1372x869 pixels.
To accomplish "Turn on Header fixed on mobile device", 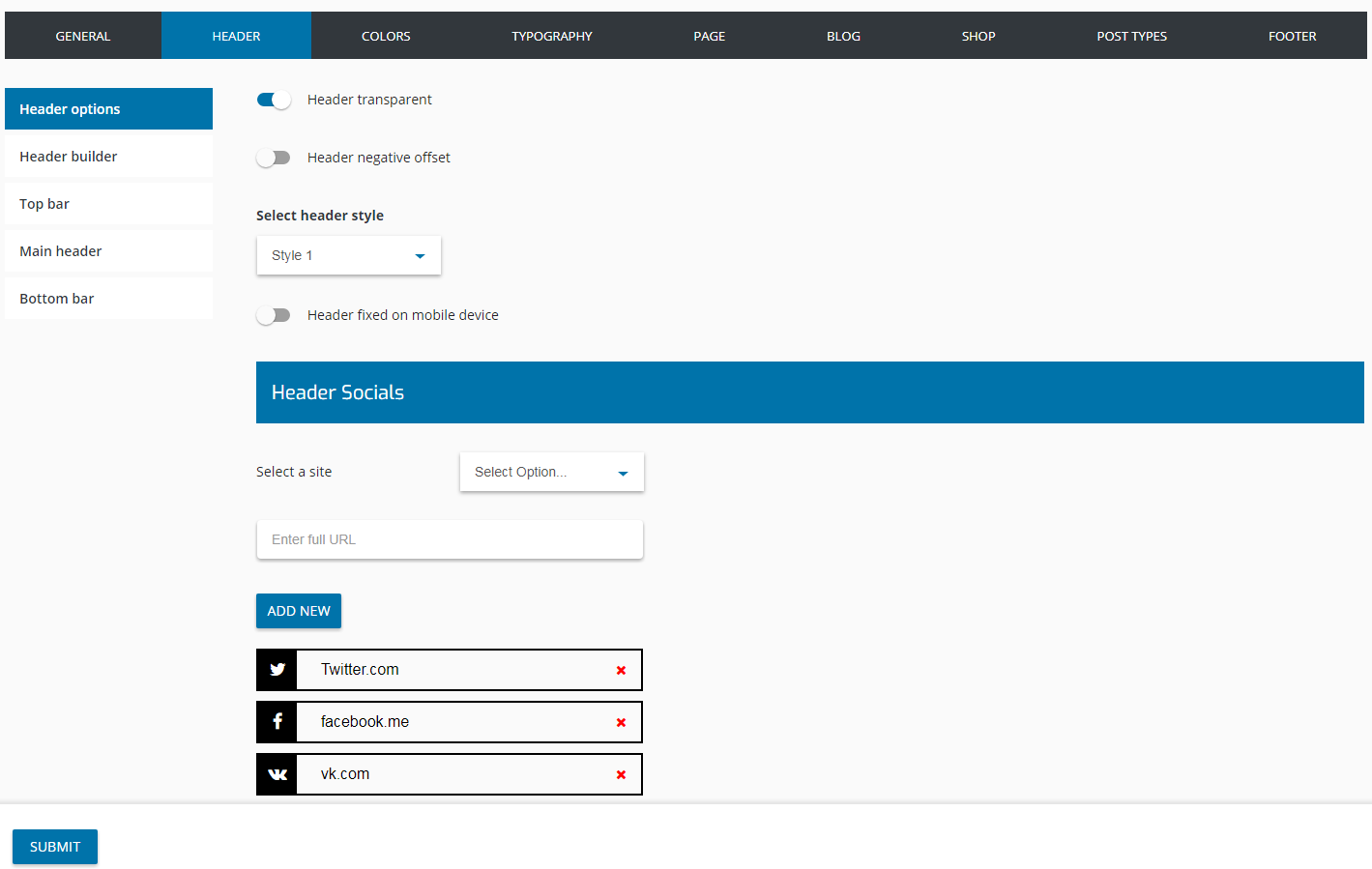I will tap(274, 315).
